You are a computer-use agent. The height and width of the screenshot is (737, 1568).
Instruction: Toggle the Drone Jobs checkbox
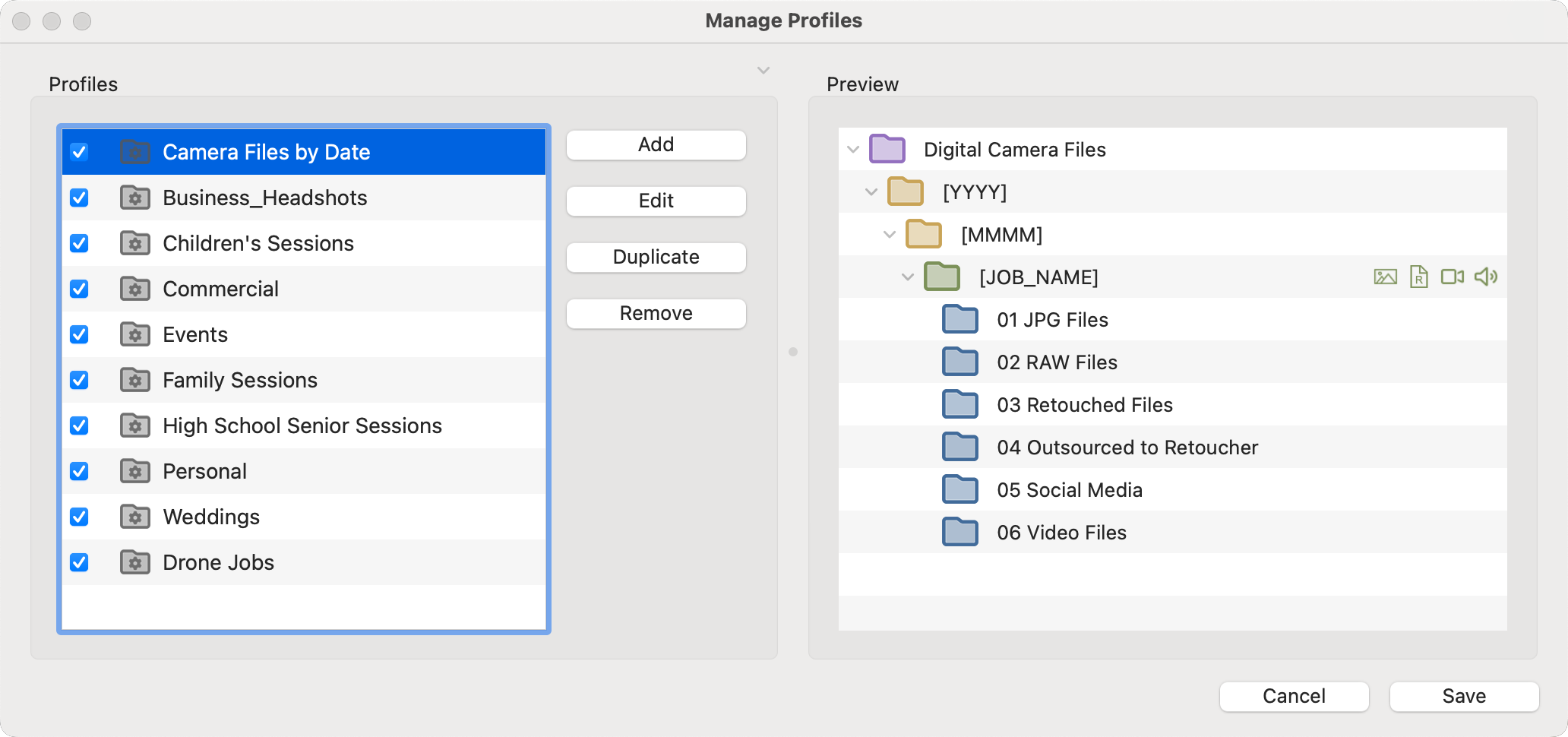pyautogui.click(x=79, y=563)
